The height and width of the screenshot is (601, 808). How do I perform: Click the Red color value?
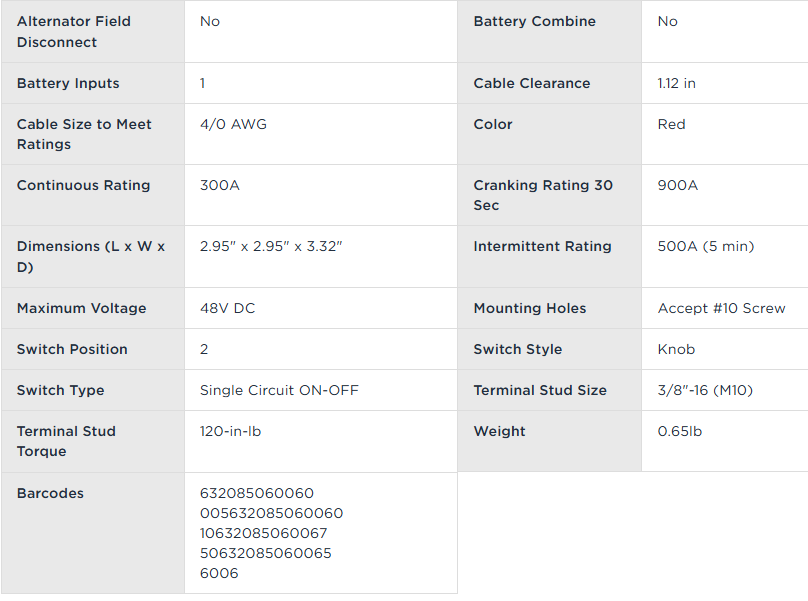(672, 124)
